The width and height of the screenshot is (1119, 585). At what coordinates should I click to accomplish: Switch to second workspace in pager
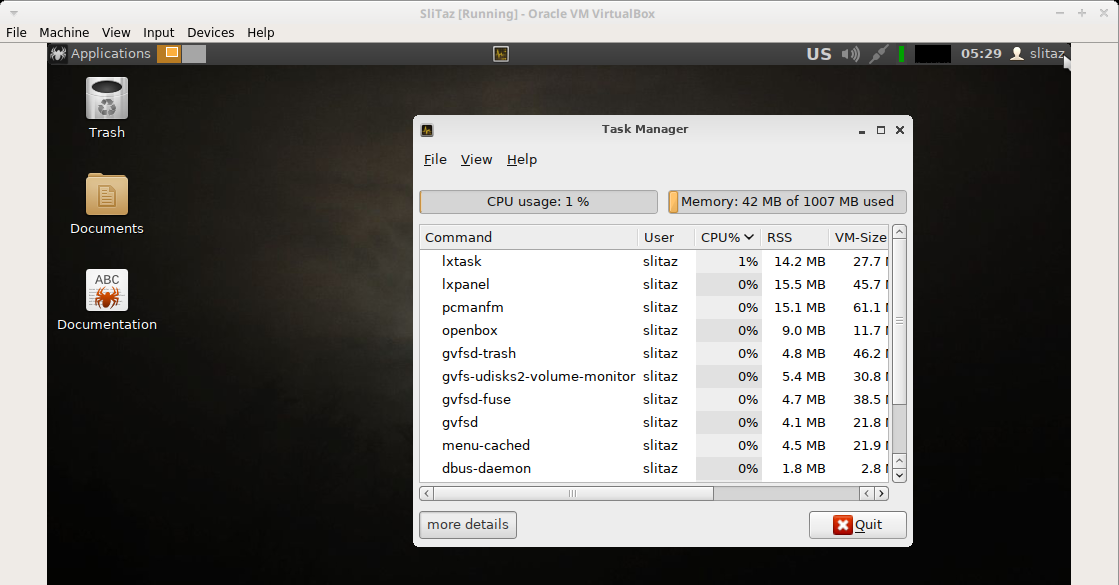pyautogui.click(x=194, y=54)
